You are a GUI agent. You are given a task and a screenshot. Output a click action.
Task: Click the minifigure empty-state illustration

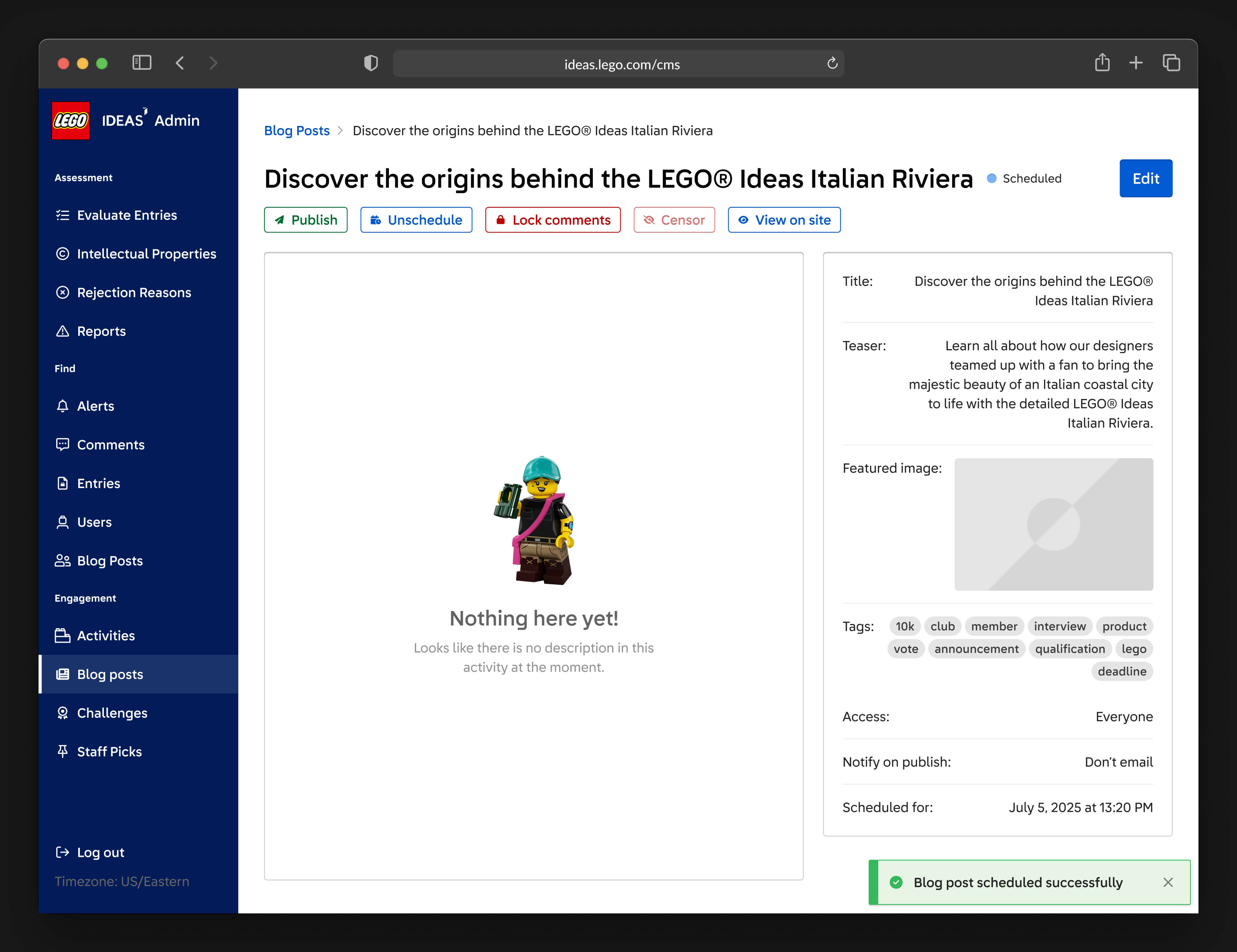tap(534, 520)
